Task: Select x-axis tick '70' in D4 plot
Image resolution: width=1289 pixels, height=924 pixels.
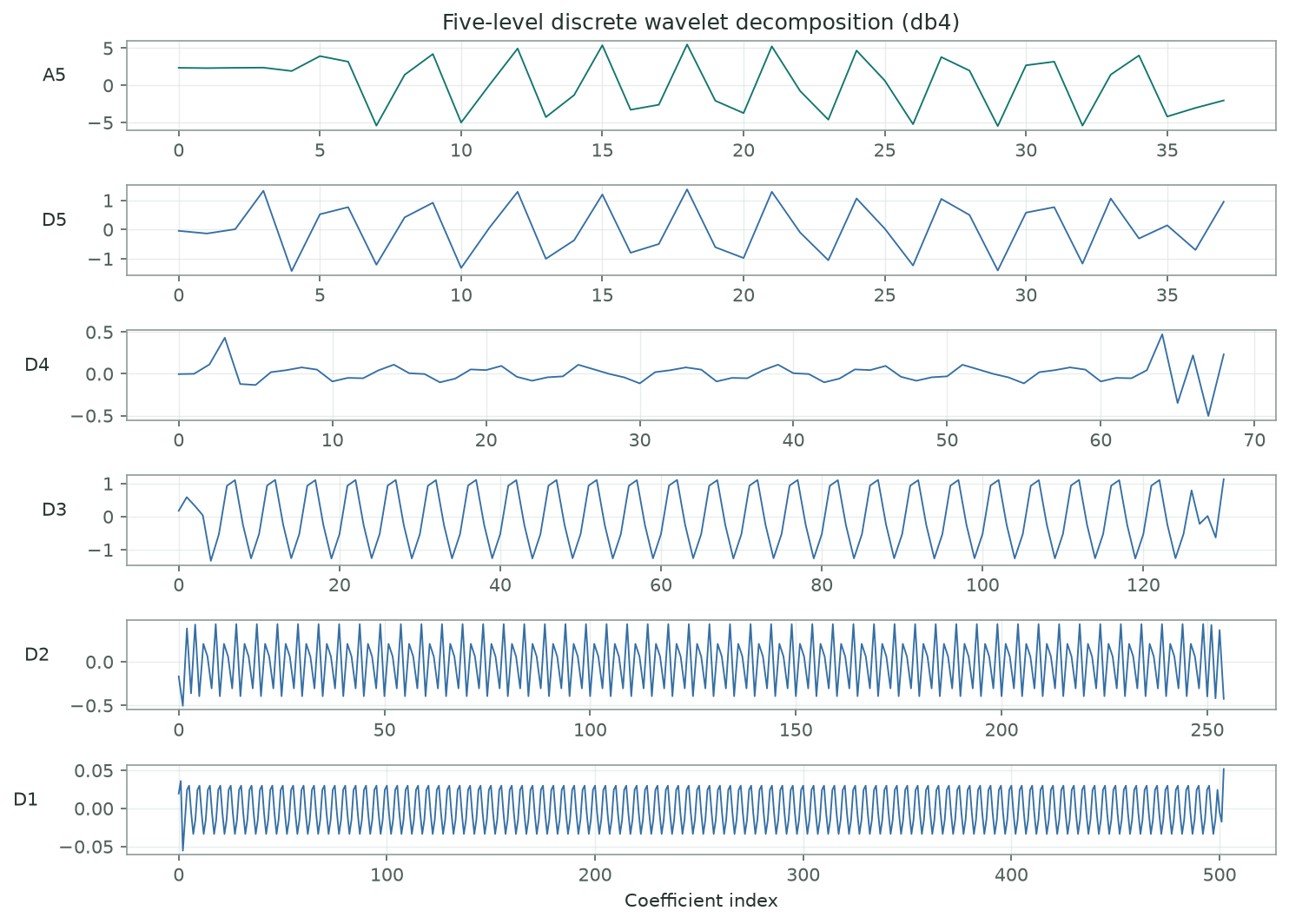Action: click(x=1254, y=440)
